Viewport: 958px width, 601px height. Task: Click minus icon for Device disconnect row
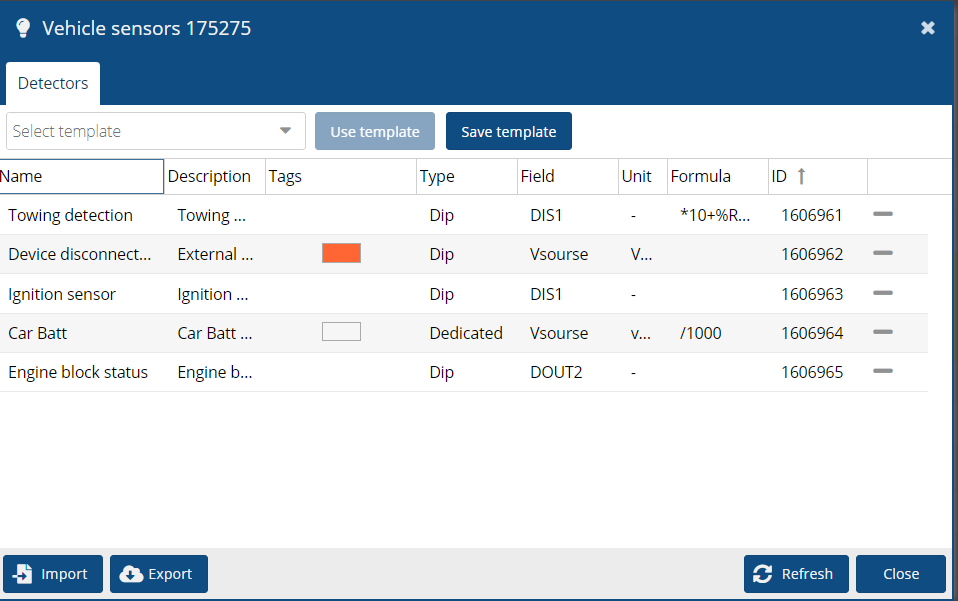882,254
